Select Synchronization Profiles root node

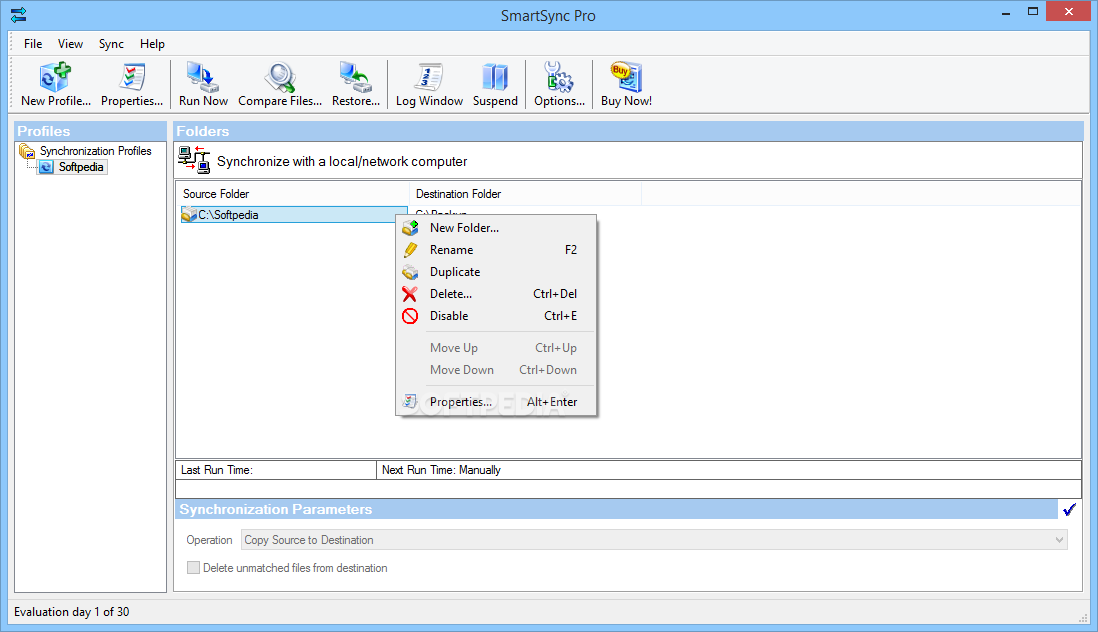click(x=95, y=150)
